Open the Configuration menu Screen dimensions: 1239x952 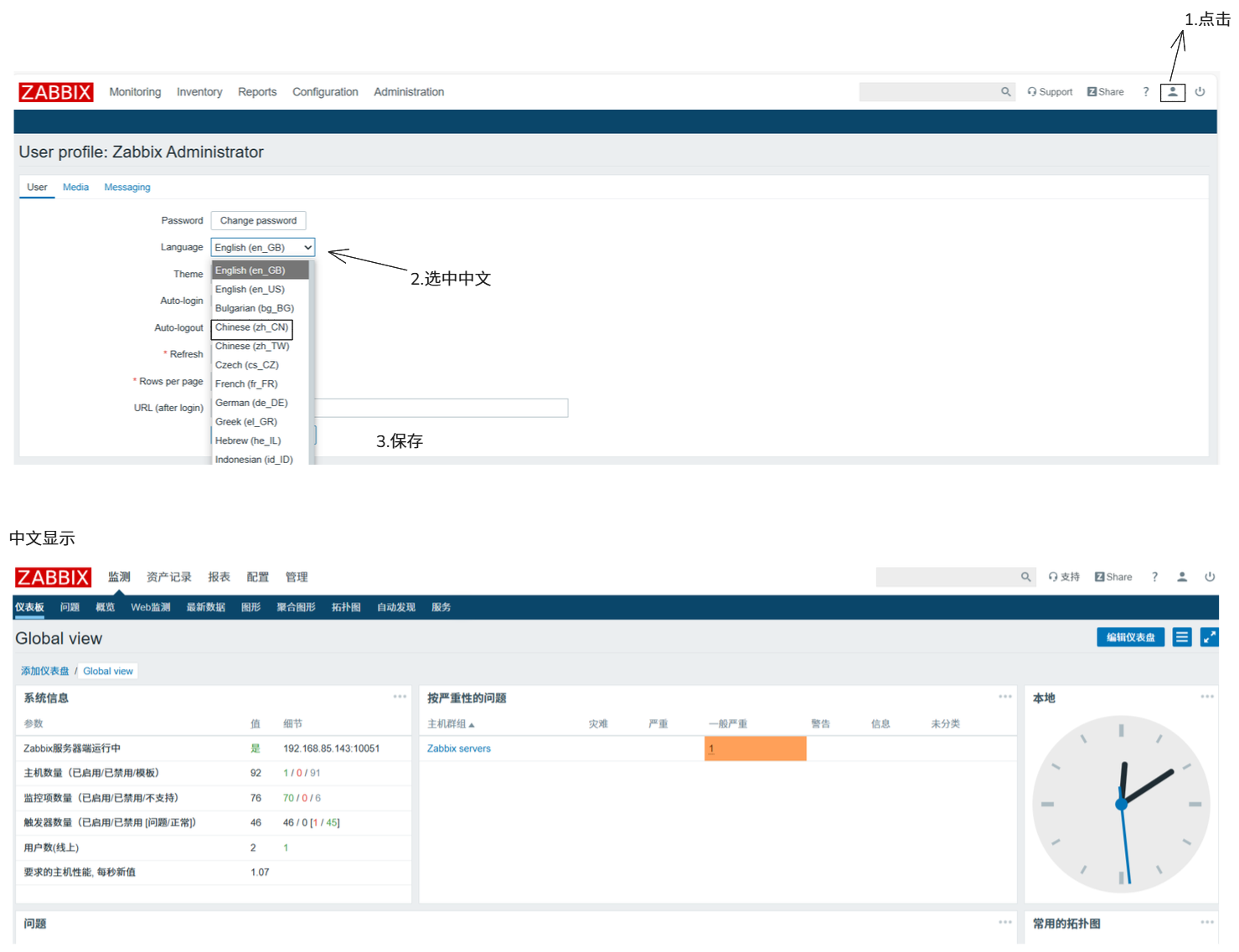325,92
